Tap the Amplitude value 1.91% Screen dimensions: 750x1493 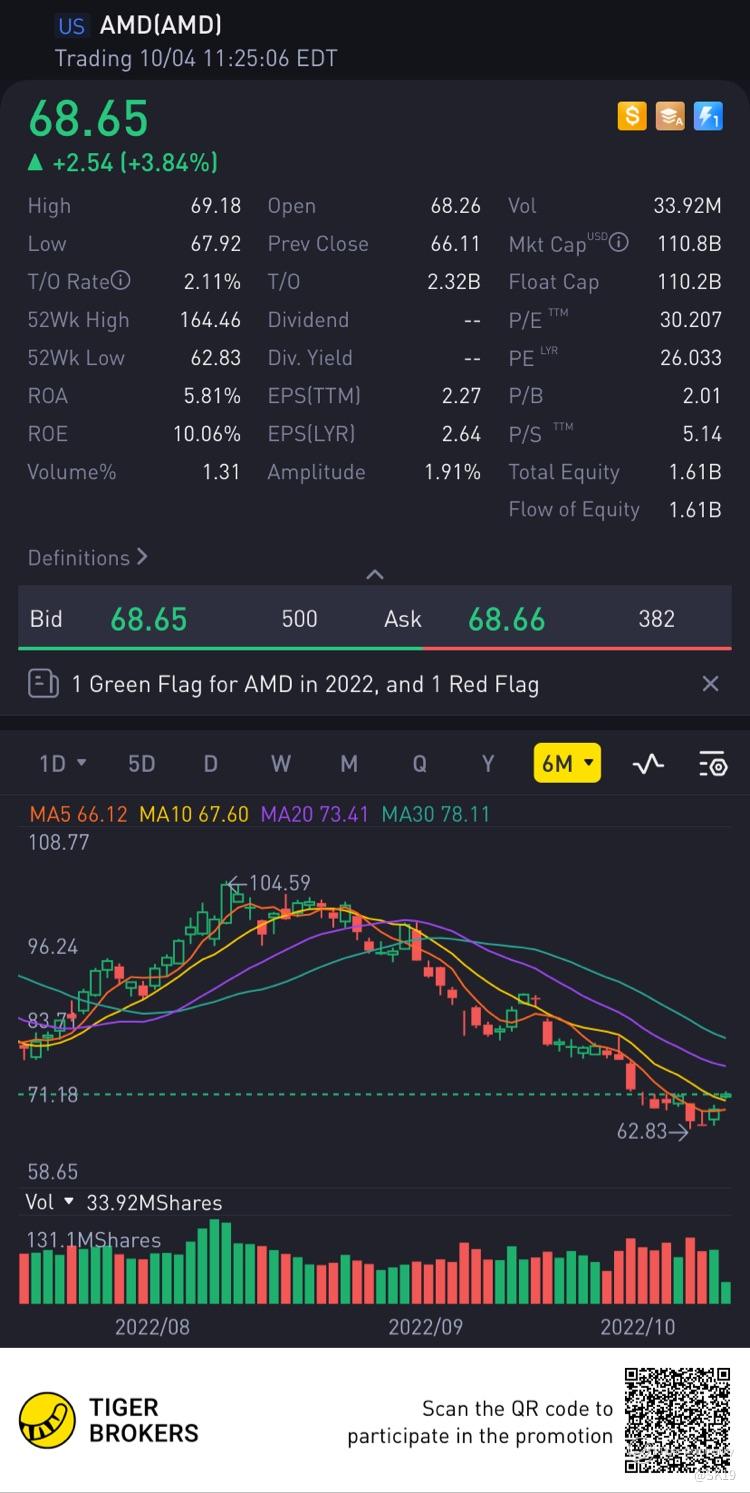[453, 472]
